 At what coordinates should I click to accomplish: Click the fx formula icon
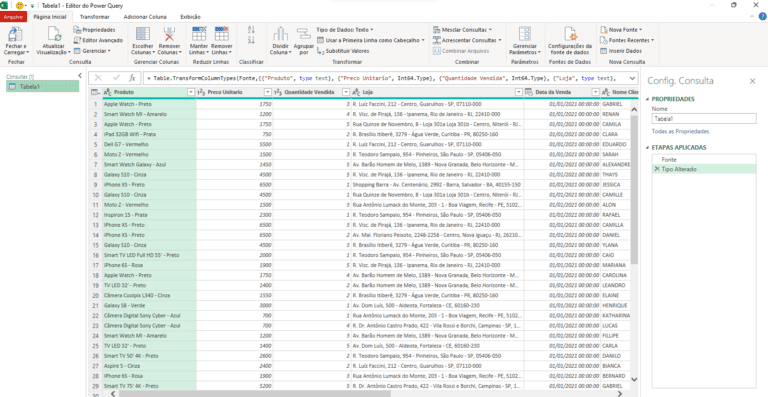[x=132, y=78]
